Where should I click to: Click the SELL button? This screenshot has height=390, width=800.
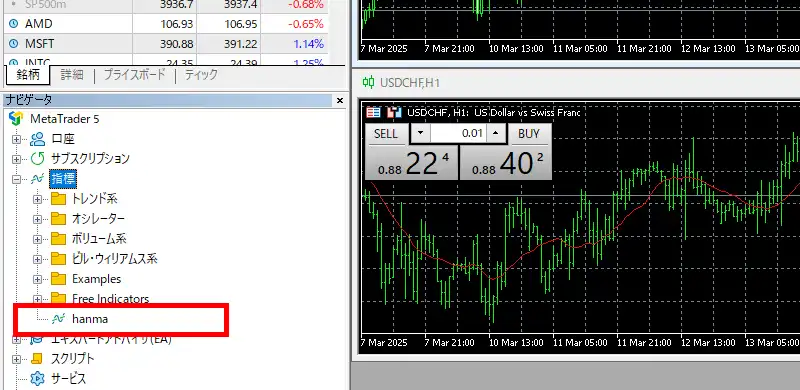point(386,134)
